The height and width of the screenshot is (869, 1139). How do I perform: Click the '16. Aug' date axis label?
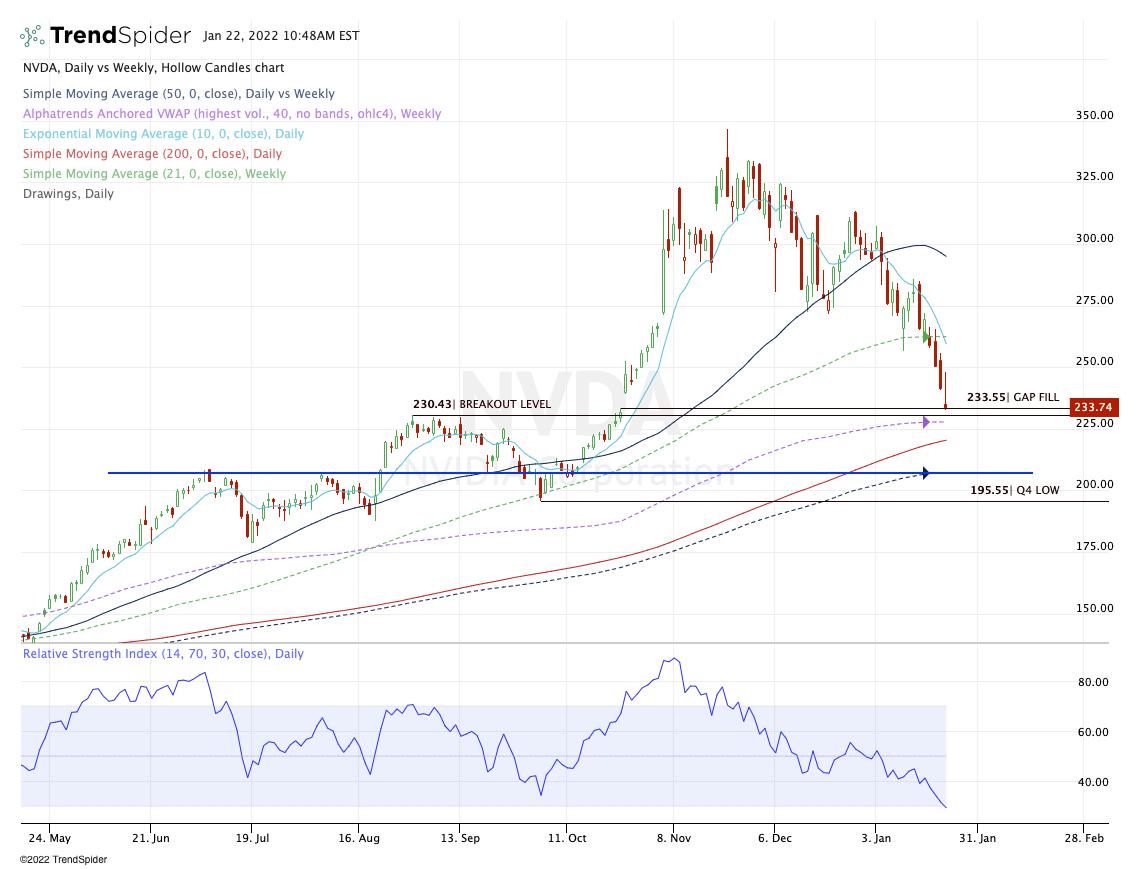(x=359, y=838)
